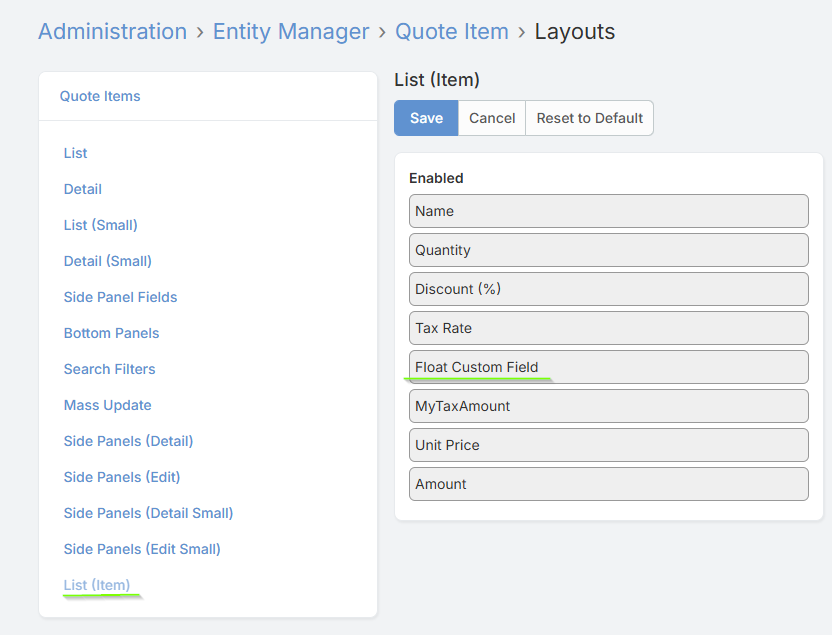The height and width of the screenshot is (635, 832).
Task: Select the MyTaxAmount enabled field
Action: [608, 406]
